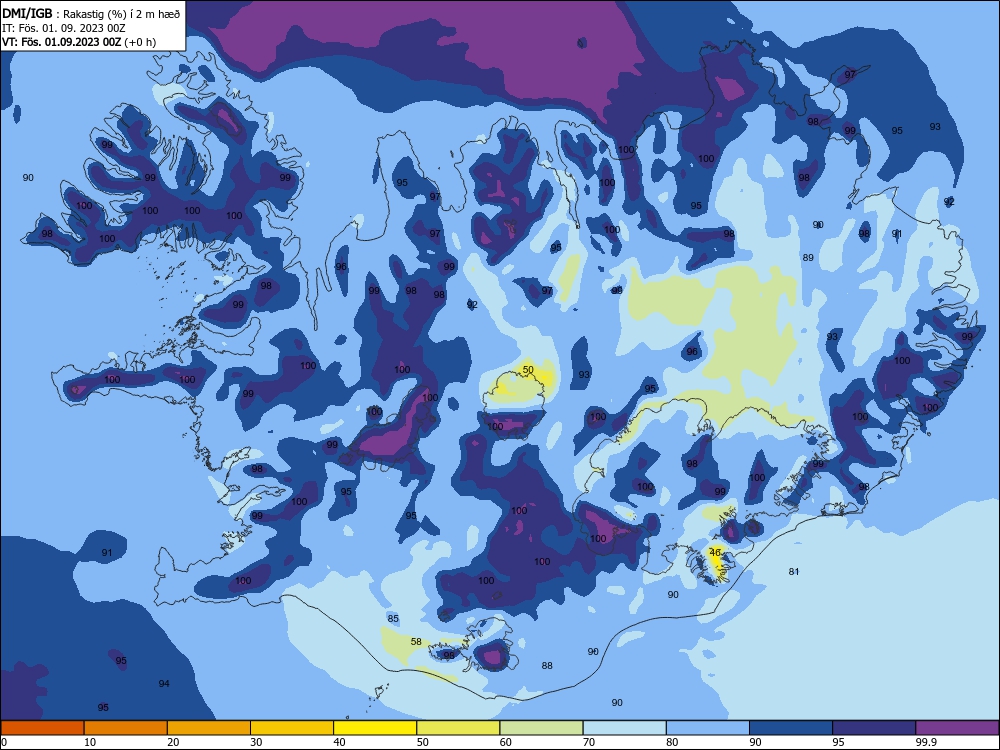Pick the 20–30 amber legend swatch
Viewport: 1000px width, 750px height.
[209, 728]
